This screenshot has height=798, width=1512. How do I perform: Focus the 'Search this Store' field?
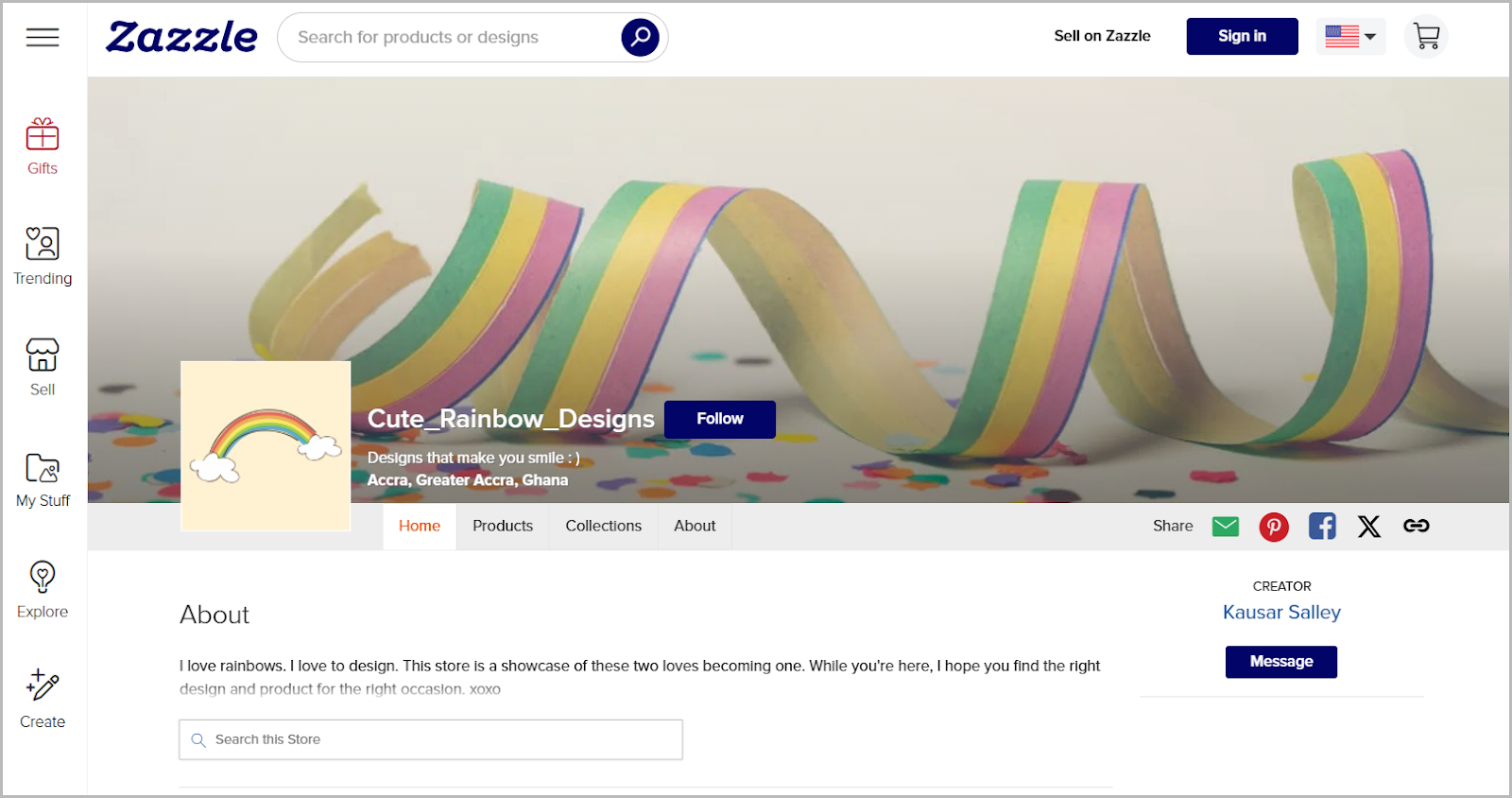coord(431,739)
